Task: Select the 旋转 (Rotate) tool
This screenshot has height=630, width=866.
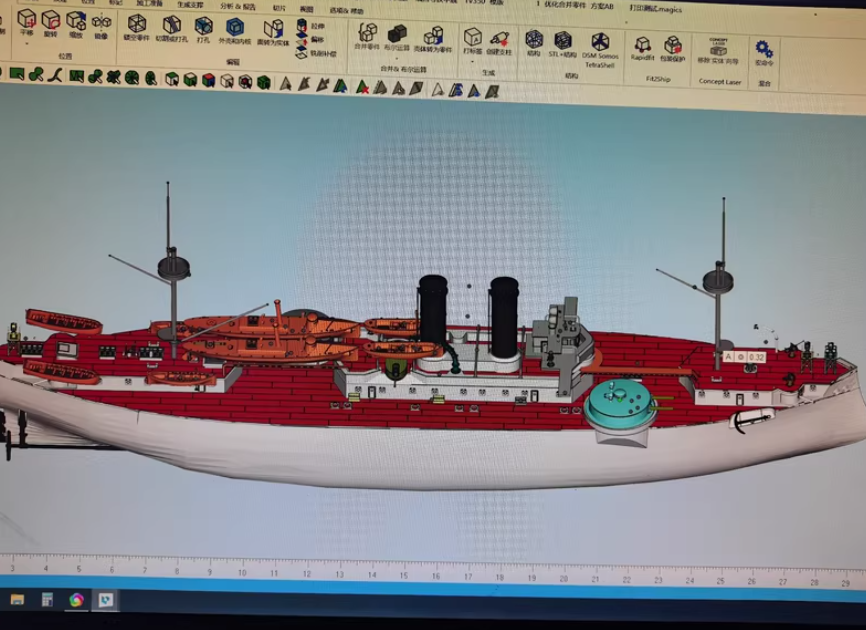Action: coord(50,23)
